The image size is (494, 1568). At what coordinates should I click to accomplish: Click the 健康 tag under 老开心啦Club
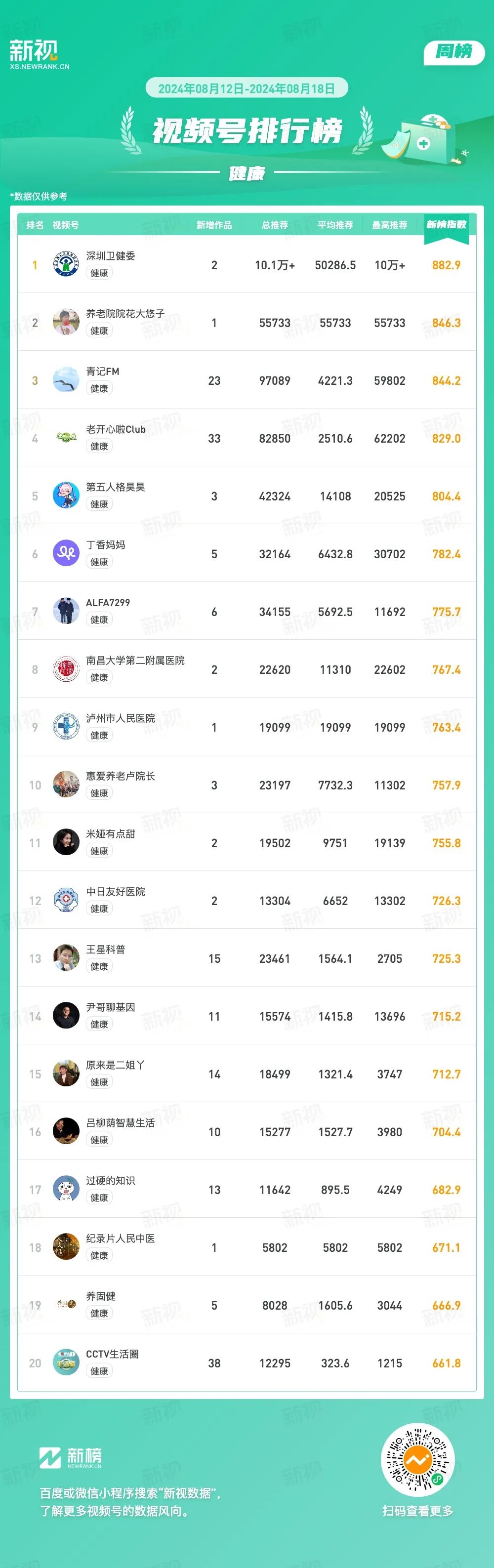click(99, 446)
